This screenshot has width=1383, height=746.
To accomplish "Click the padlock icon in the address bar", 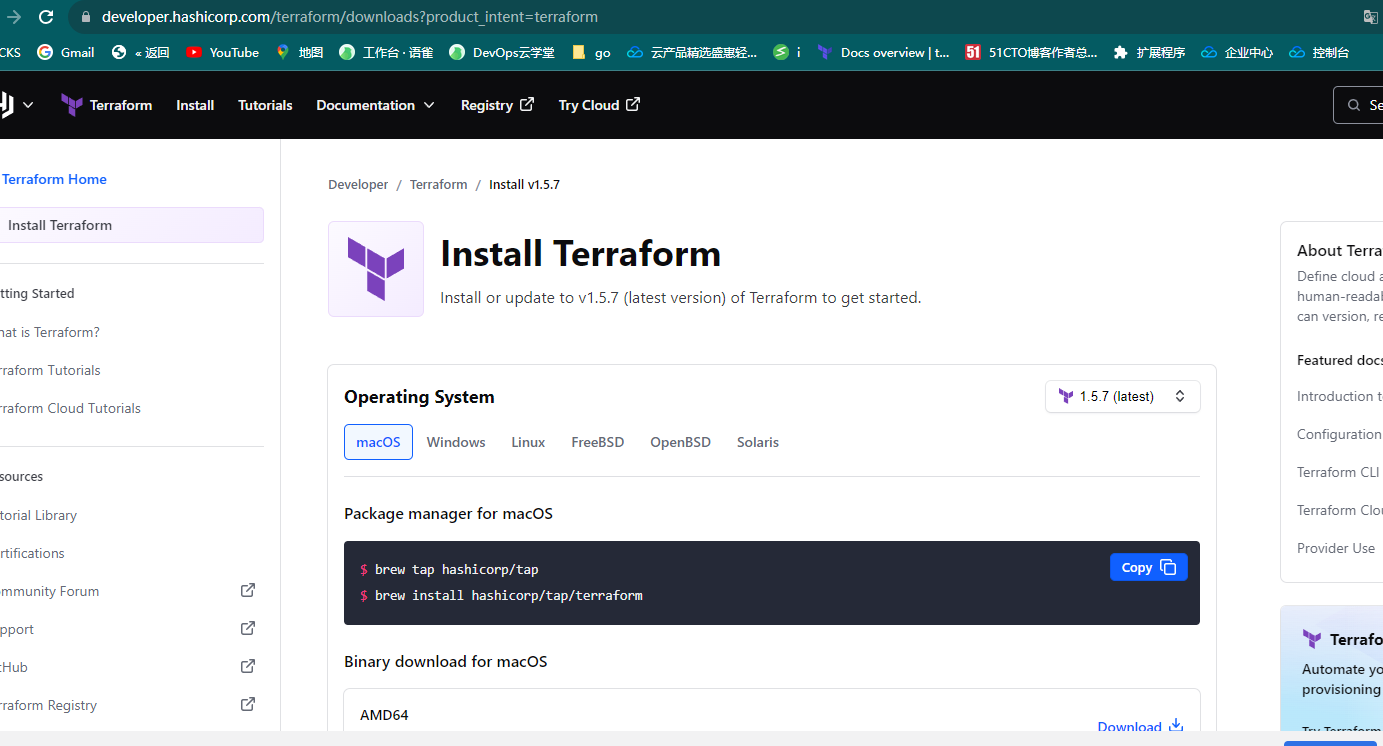I will tap(86, 16).
